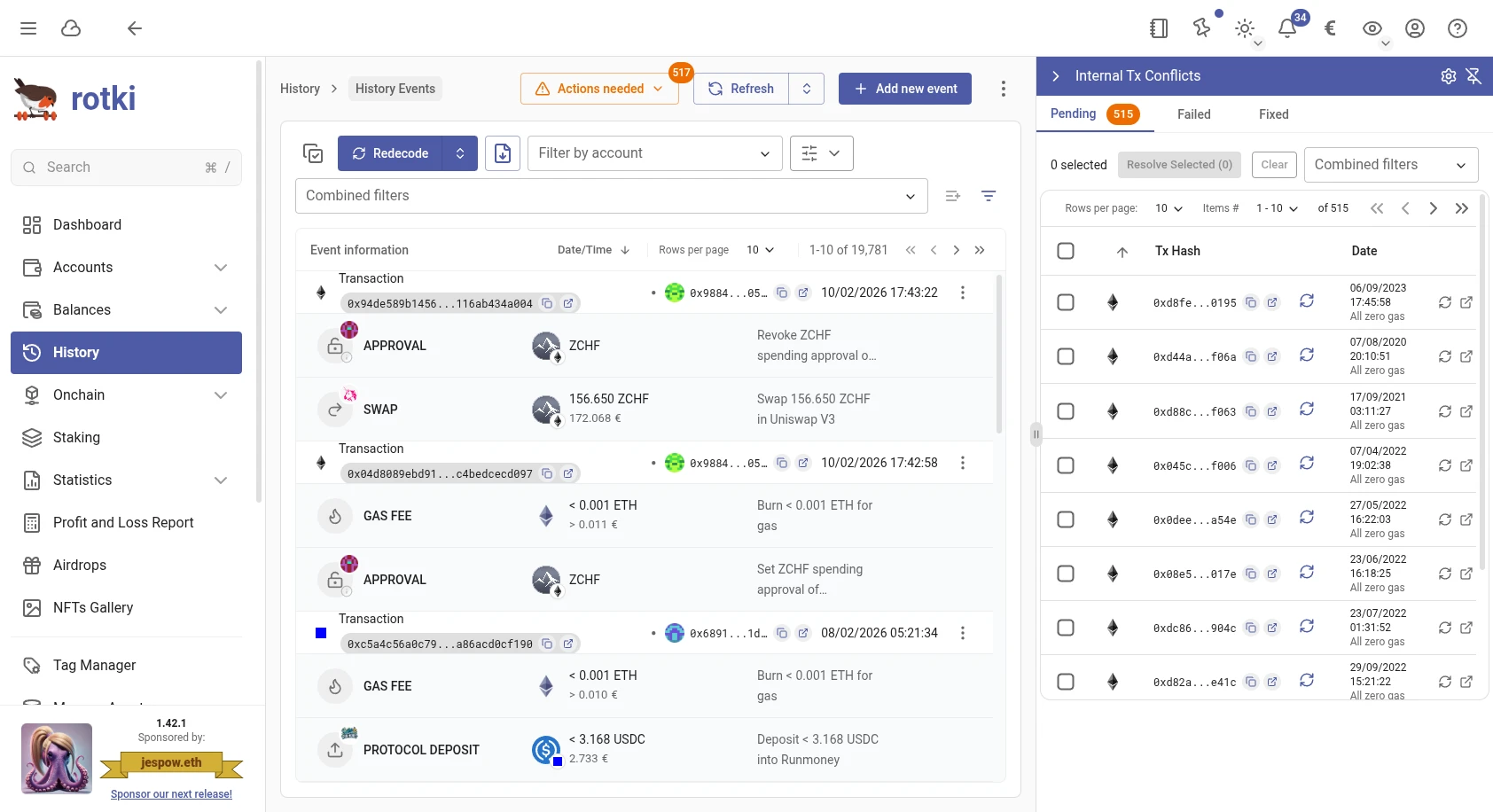Check the 0x045c...f006 conflict row checkbox
Screen dimensions: 1493x812
[x=1066, y=465]
